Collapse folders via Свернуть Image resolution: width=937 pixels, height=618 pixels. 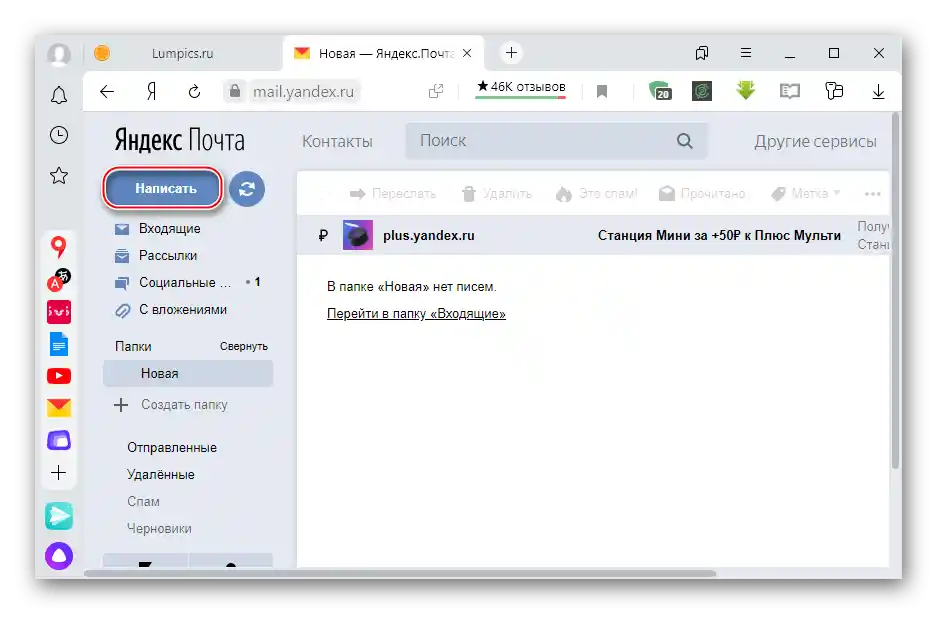pyautogui.click(x=243, y=346)
